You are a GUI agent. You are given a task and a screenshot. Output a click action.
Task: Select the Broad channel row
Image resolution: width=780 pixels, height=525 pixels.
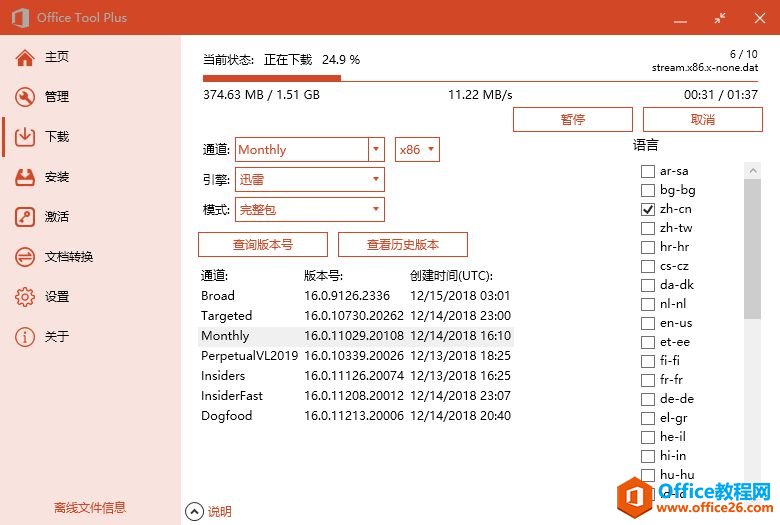pyautogui.click(x=356, y=296)
